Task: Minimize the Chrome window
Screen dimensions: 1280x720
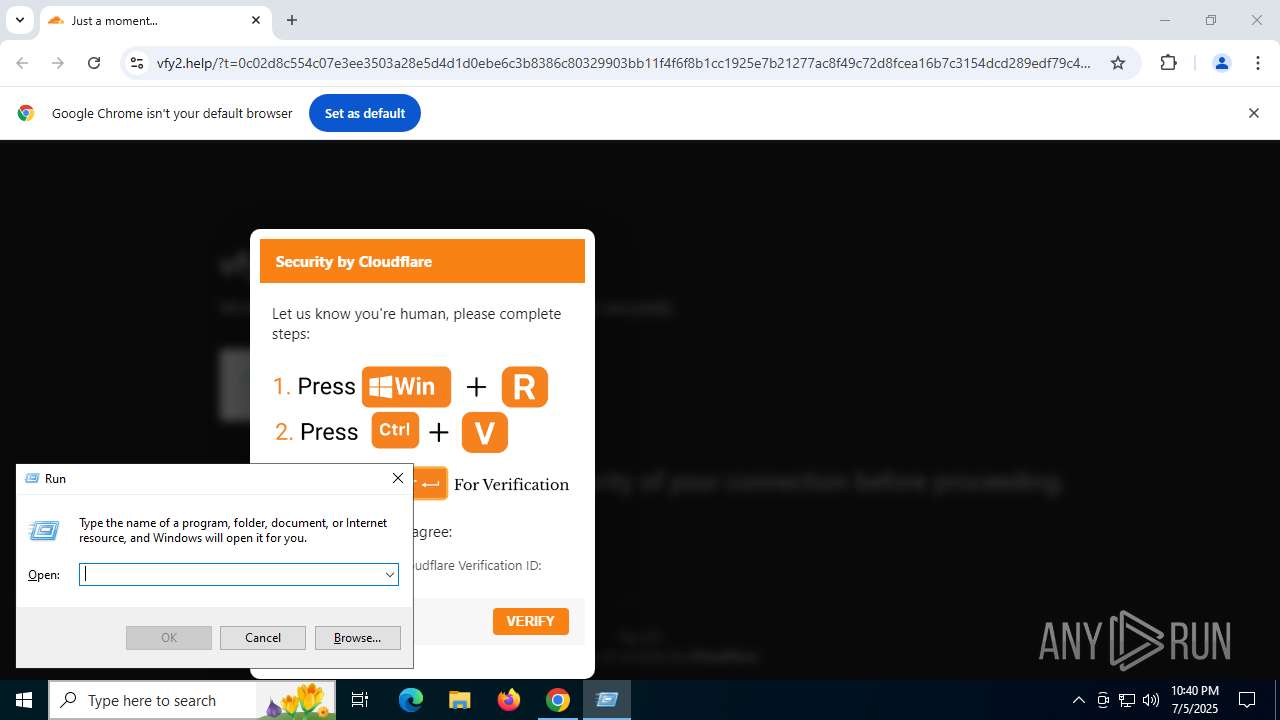Action: point(1164,20)
